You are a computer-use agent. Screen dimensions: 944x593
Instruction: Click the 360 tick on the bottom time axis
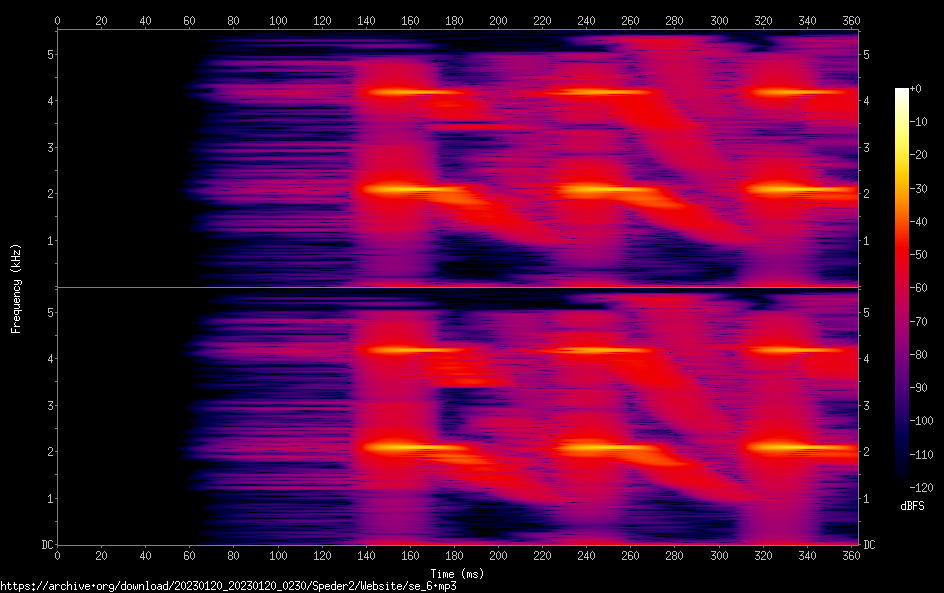tap(851, 556)
